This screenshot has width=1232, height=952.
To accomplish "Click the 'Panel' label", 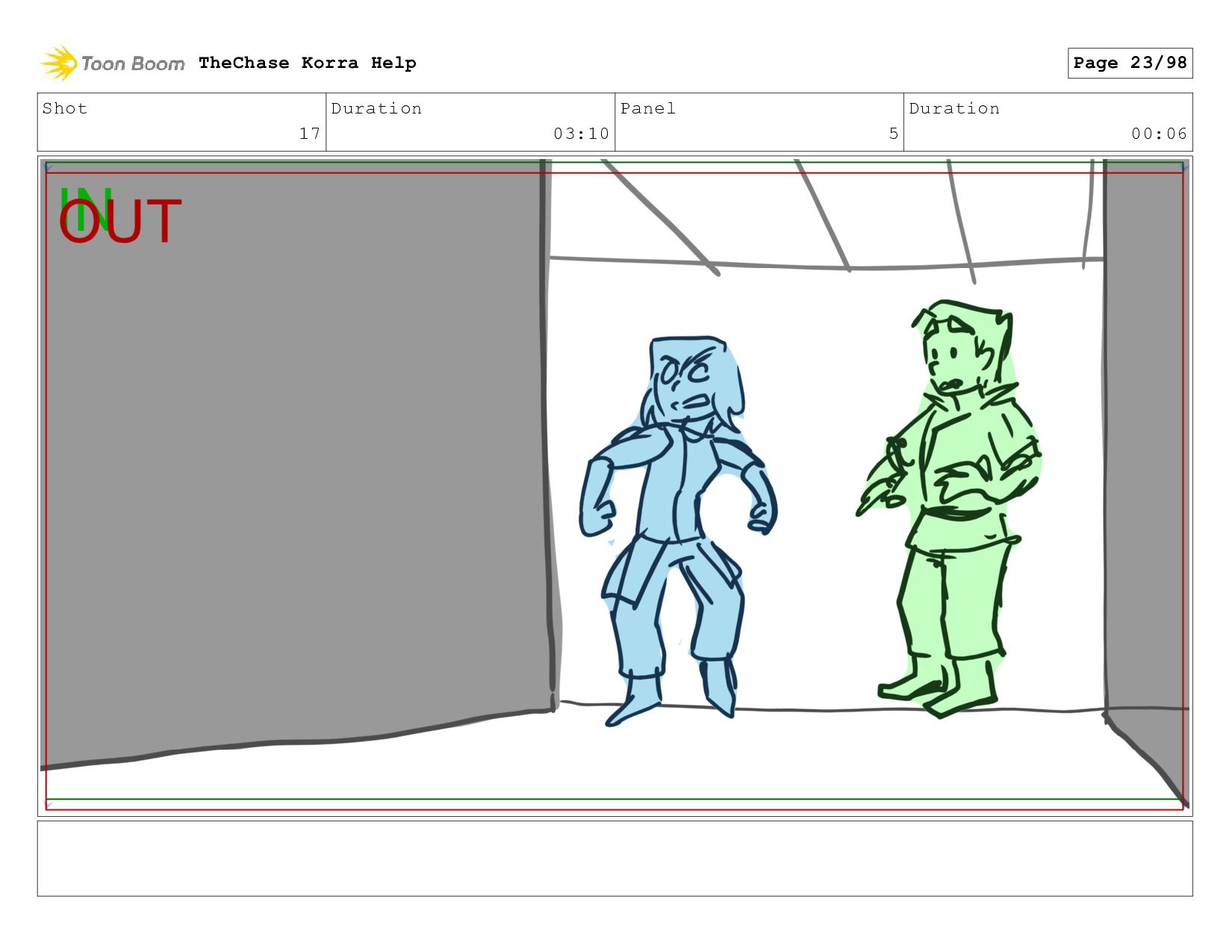I will coord(648,108).
